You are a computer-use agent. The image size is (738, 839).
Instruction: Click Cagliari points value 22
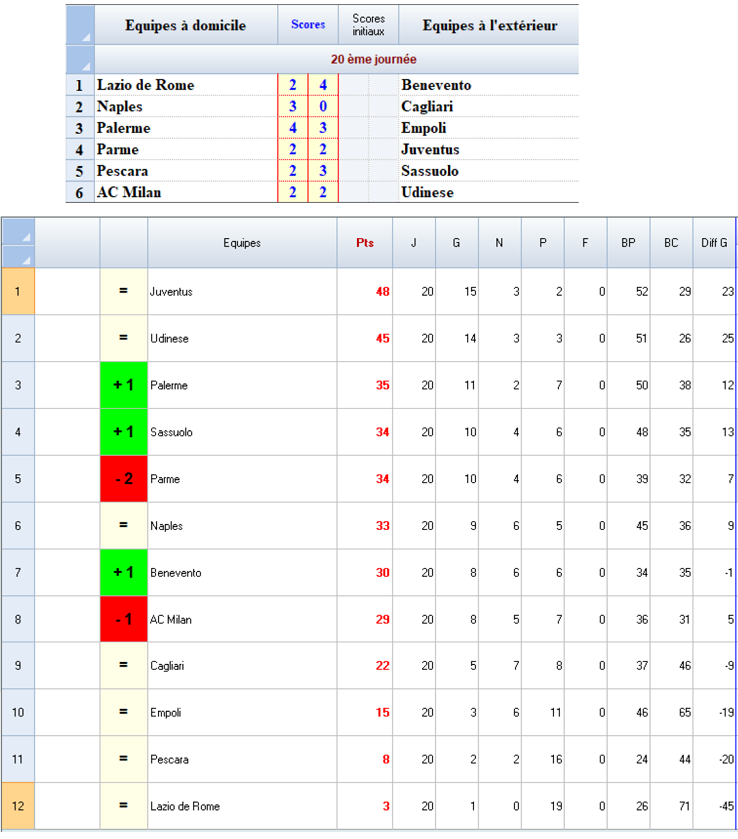click(365, 666)
